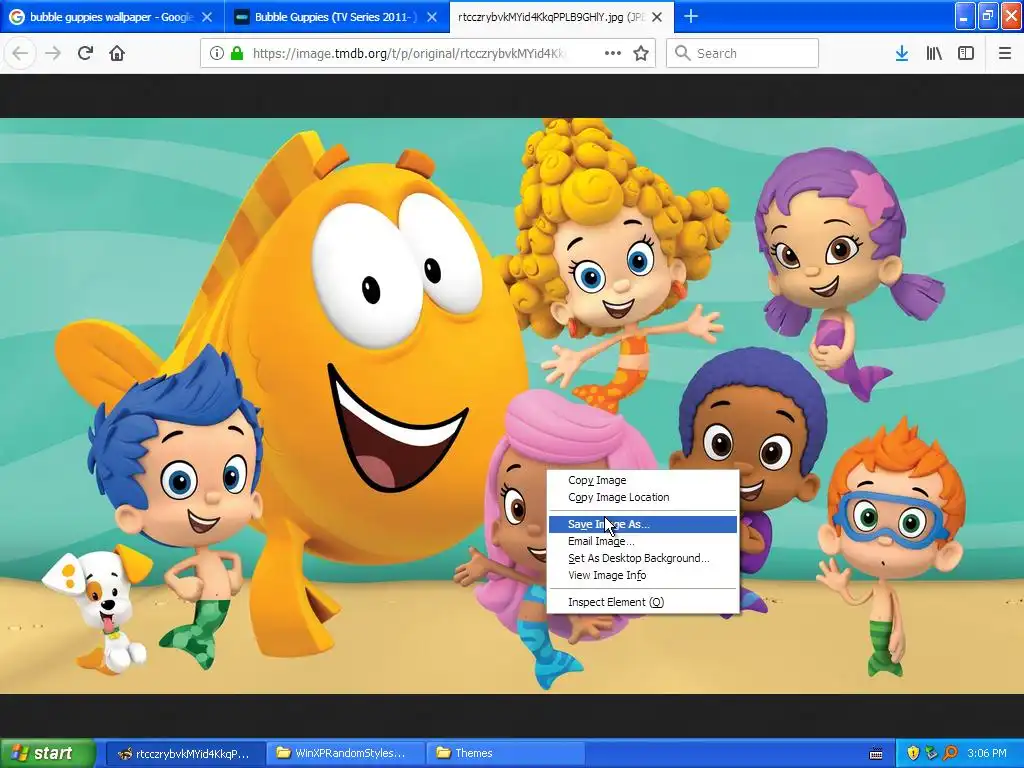
Task: Open WinXPRandomStyles folder from taskbar
Action: pyautogui.click(x=344, y=753)
